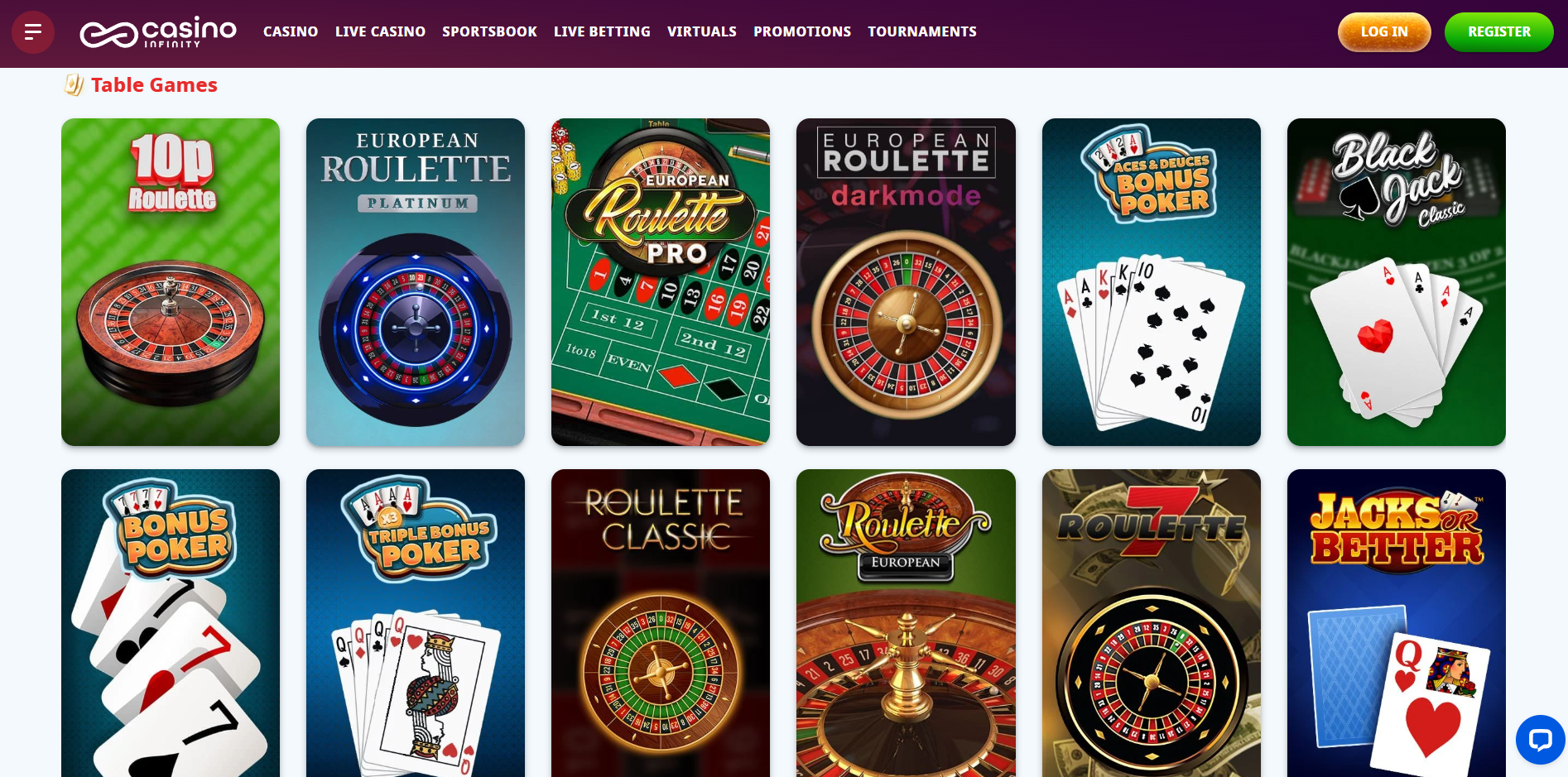
Task: Open European Roulette Platinum game tile
Action: [416, 282]
